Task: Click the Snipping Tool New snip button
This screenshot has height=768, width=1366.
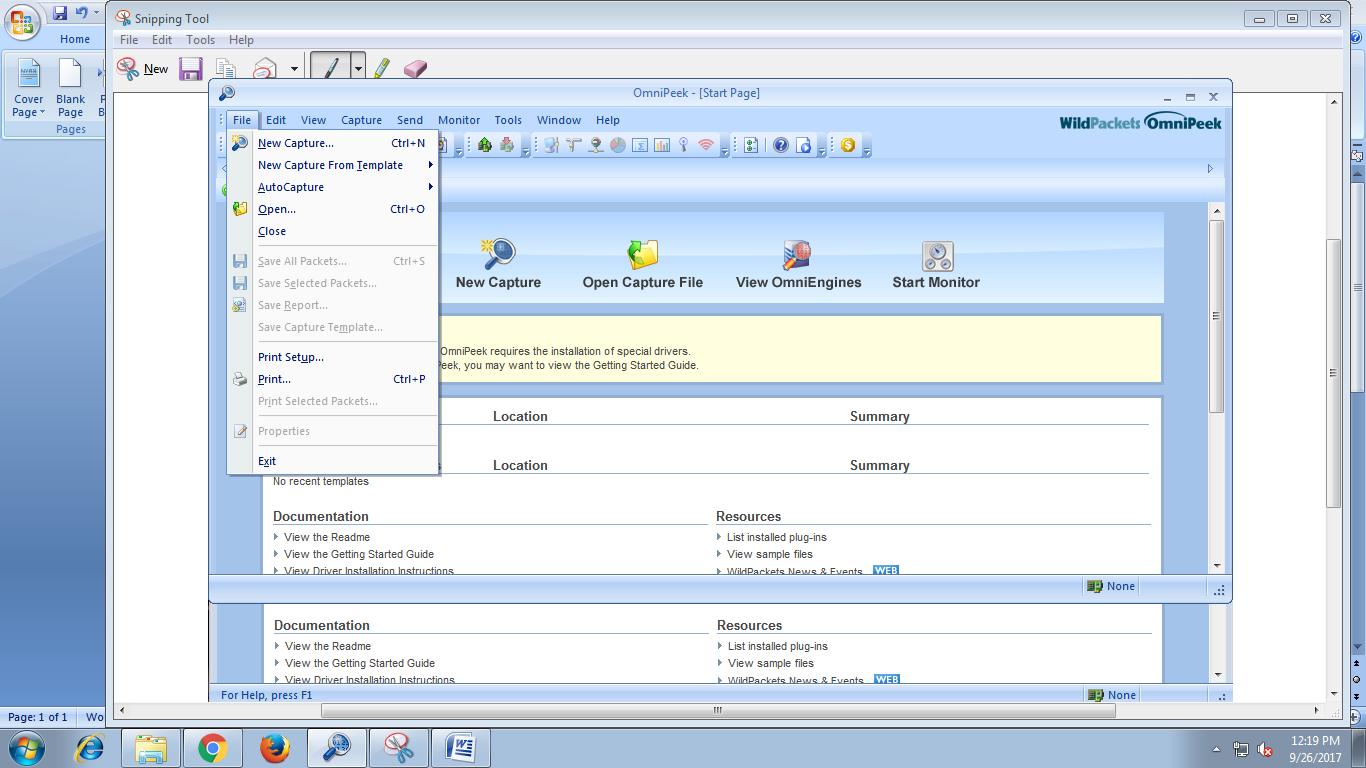Action: tap(142, 69)
